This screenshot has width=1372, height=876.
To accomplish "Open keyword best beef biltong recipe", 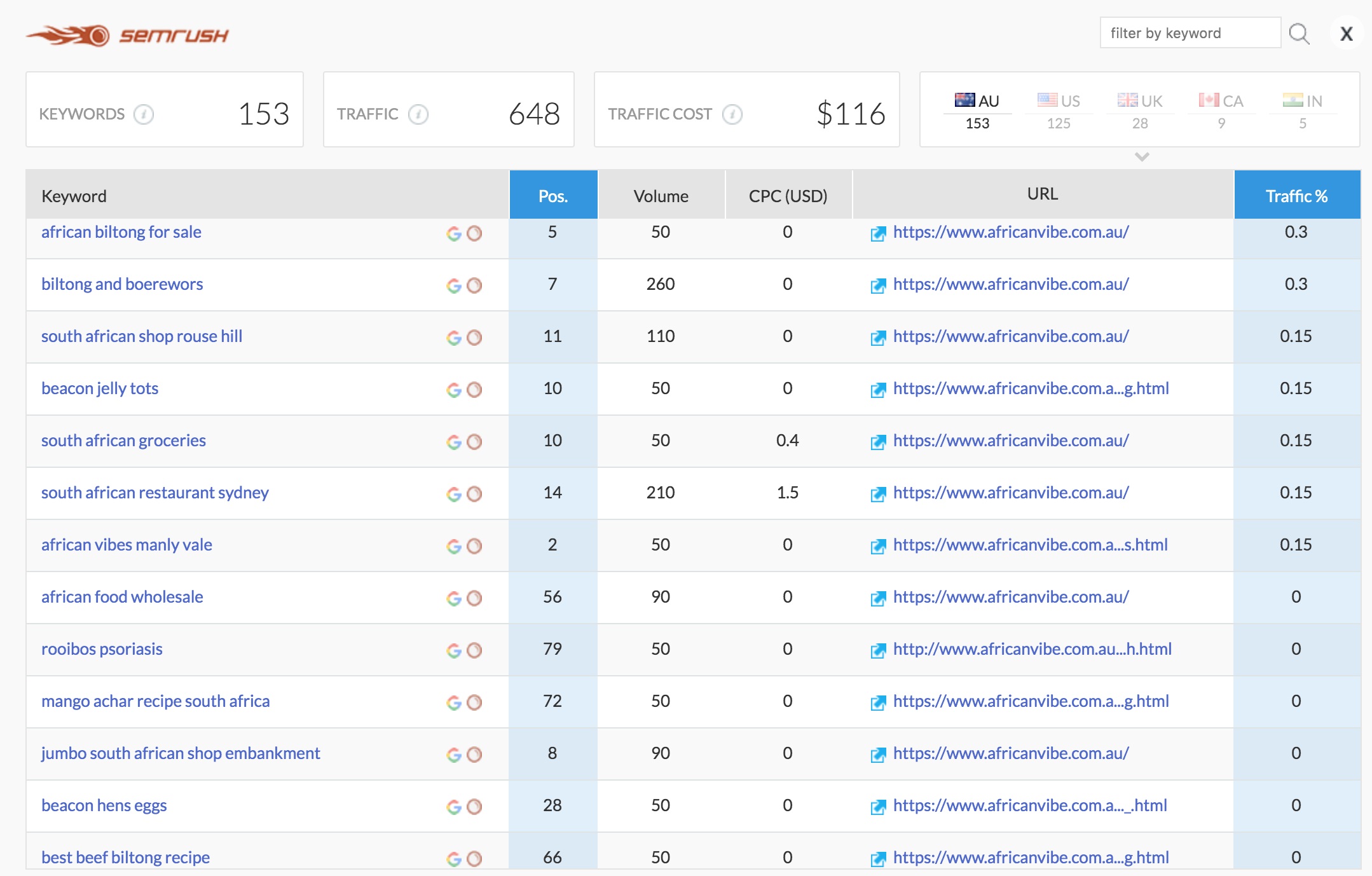I will (125, 858).
